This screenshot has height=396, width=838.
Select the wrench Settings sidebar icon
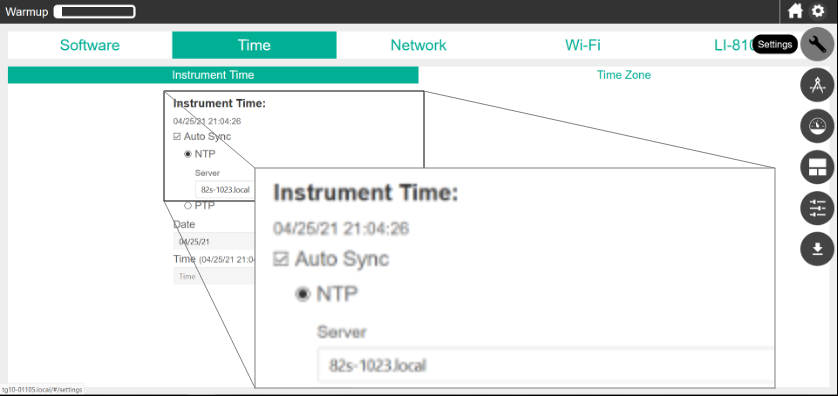point(817,44)
